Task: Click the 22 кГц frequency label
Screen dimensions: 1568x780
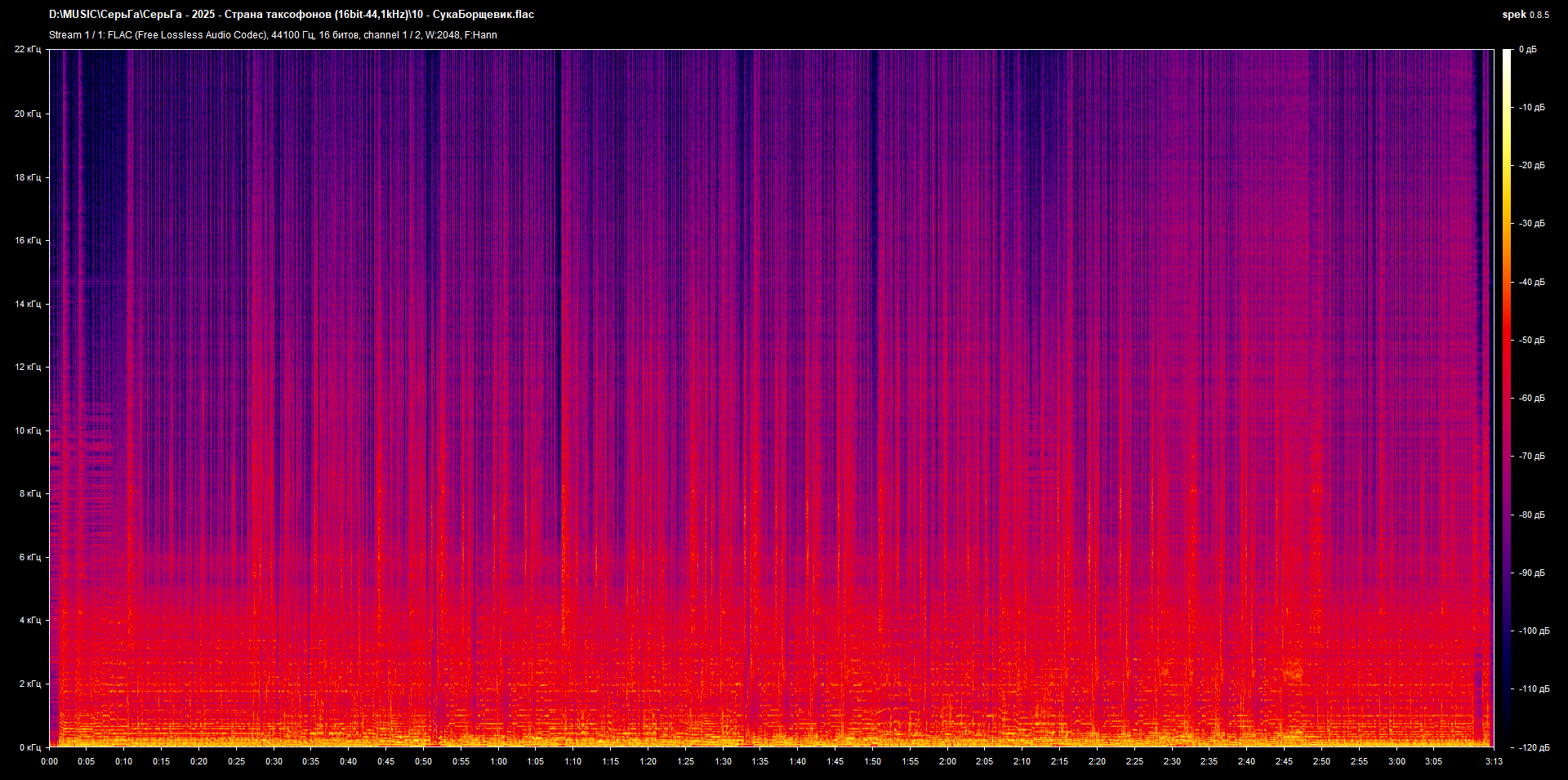Action: tap(27, 50)
